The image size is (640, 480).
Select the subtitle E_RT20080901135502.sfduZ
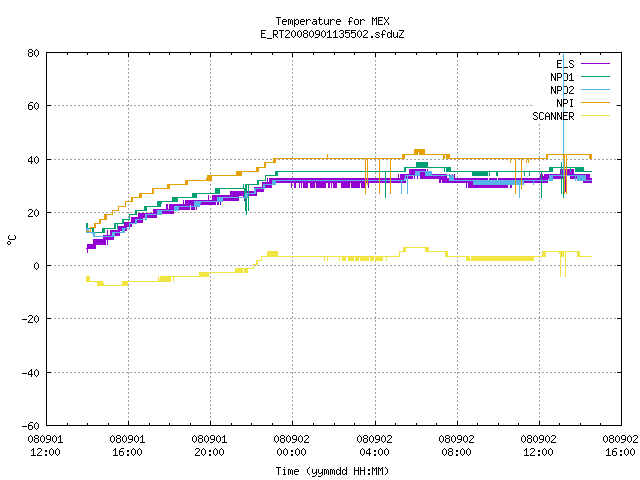point(332,34)
